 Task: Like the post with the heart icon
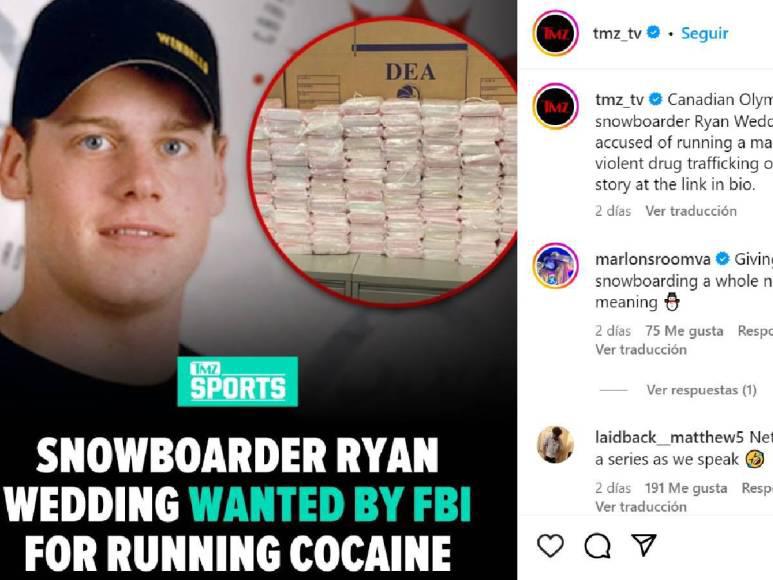pyautogui.click(x=550, y=546)
